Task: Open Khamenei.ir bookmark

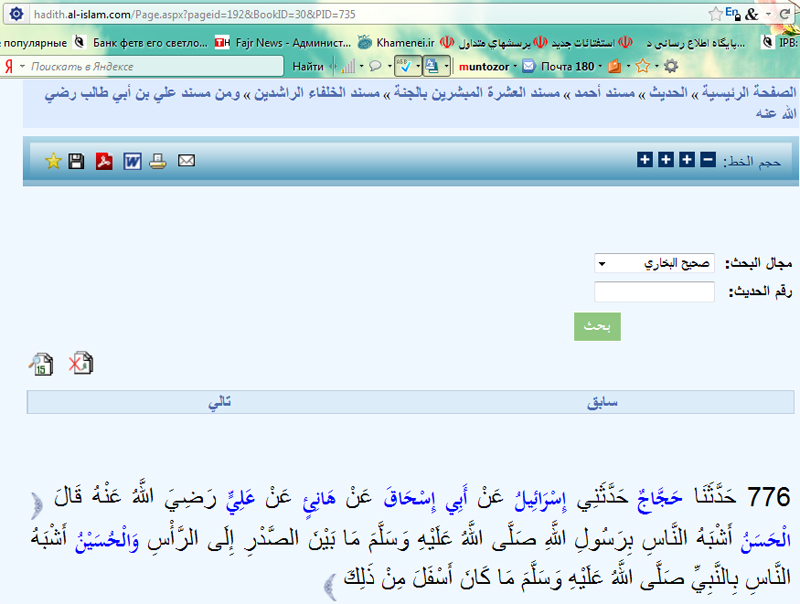Action: [x=396, y=43]
